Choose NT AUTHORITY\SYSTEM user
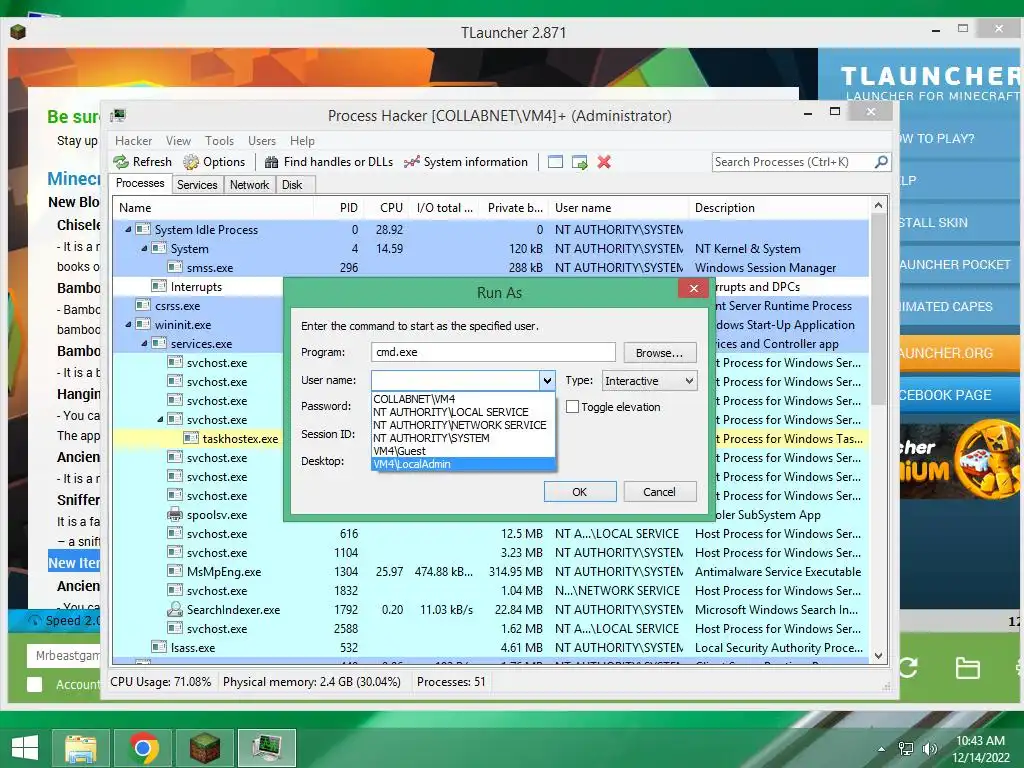 click(x=463, y=438)
